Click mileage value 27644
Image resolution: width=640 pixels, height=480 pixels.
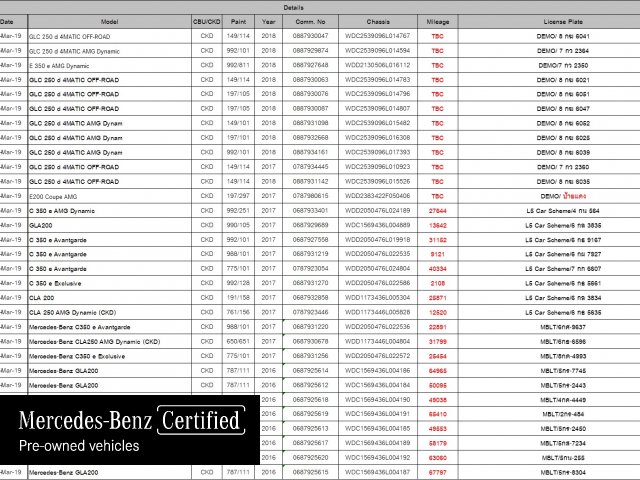(438, 211)
